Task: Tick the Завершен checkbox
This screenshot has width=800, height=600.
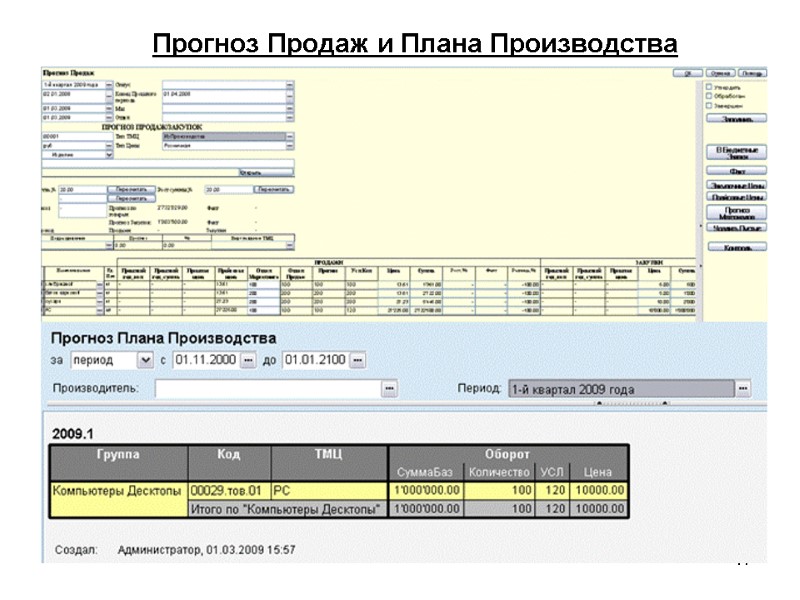Action: point(709,105)
